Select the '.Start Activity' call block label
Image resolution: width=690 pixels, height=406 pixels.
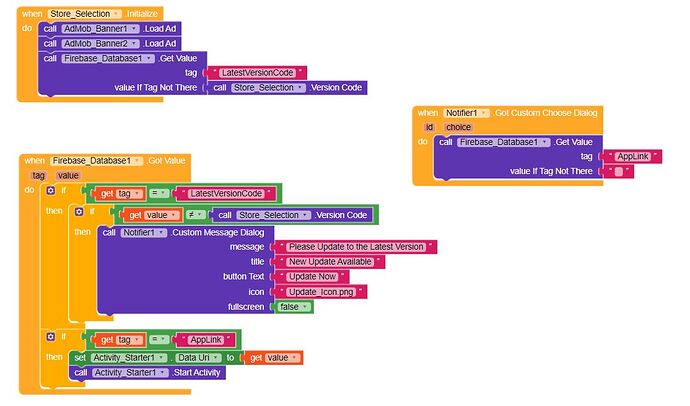pos(196,373)
